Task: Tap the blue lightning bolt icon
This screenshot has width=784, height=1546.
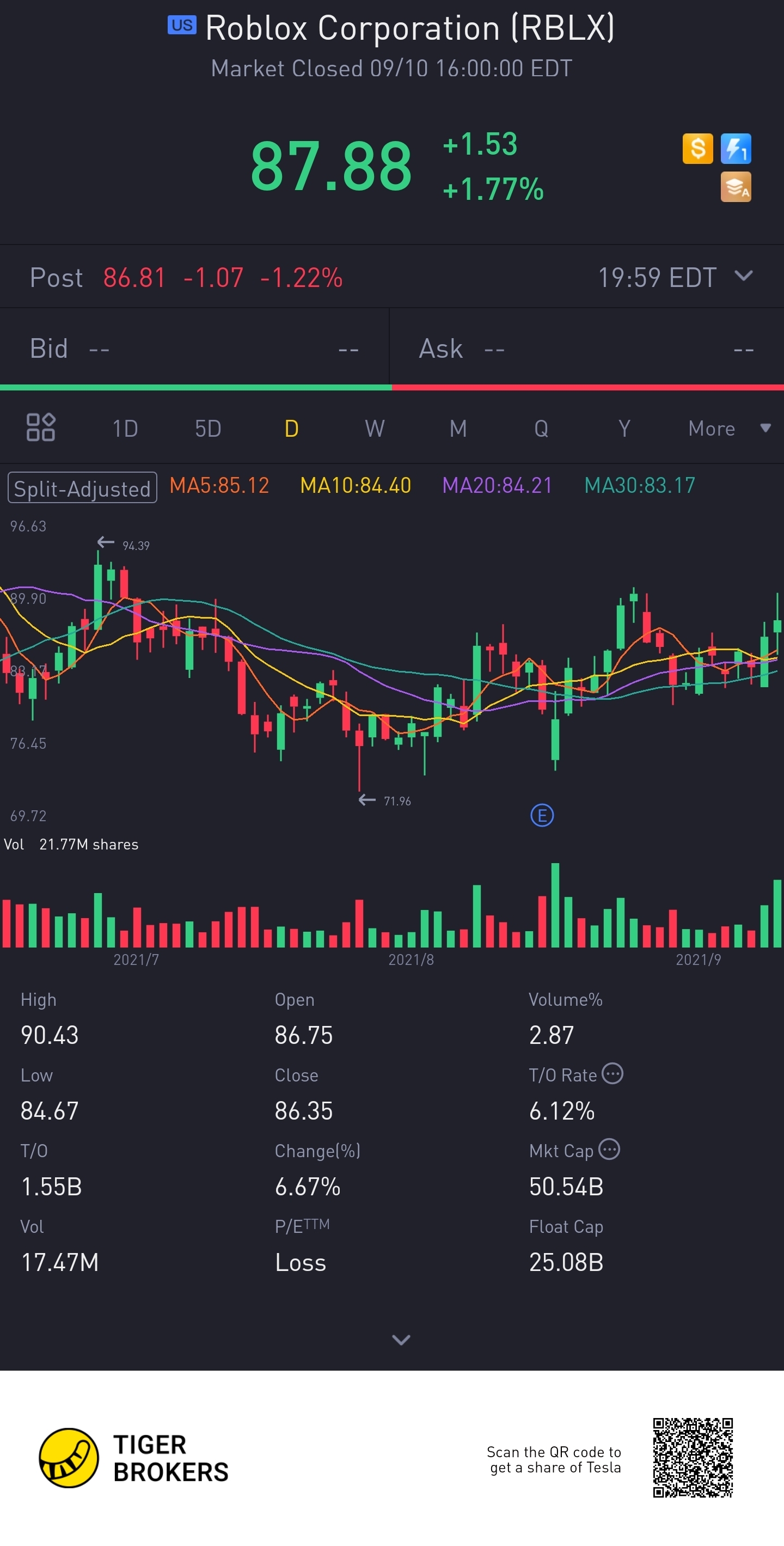Action: (736, 148)
